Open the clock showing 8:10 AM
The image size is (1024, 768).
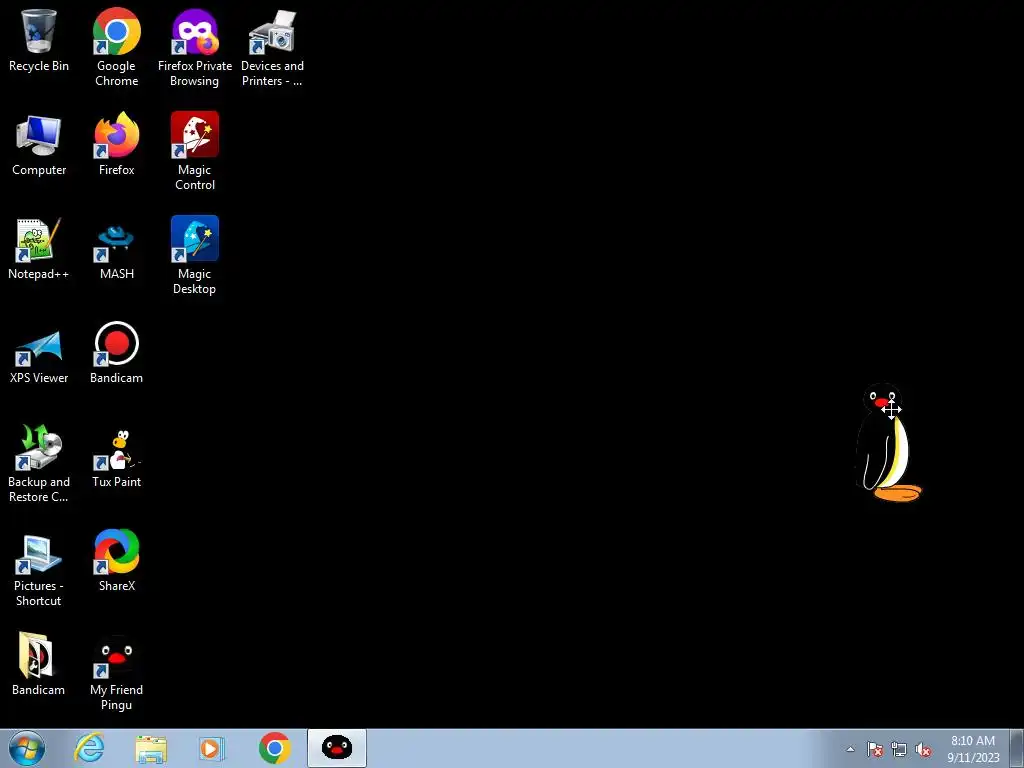click(973, 748)
